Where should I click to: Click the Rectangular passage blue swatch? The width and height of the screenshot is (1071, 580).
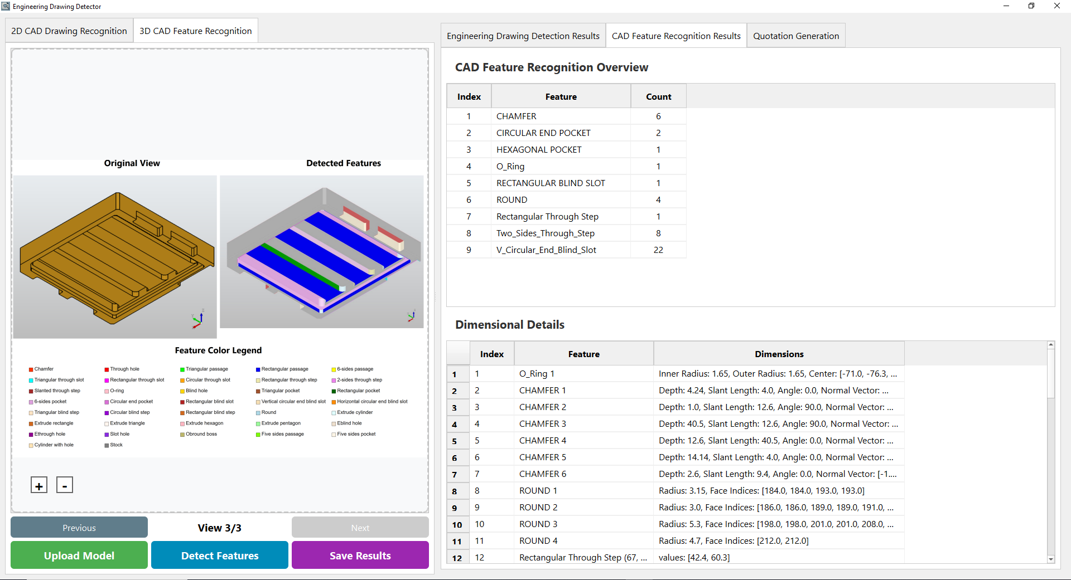coord(258,369)
